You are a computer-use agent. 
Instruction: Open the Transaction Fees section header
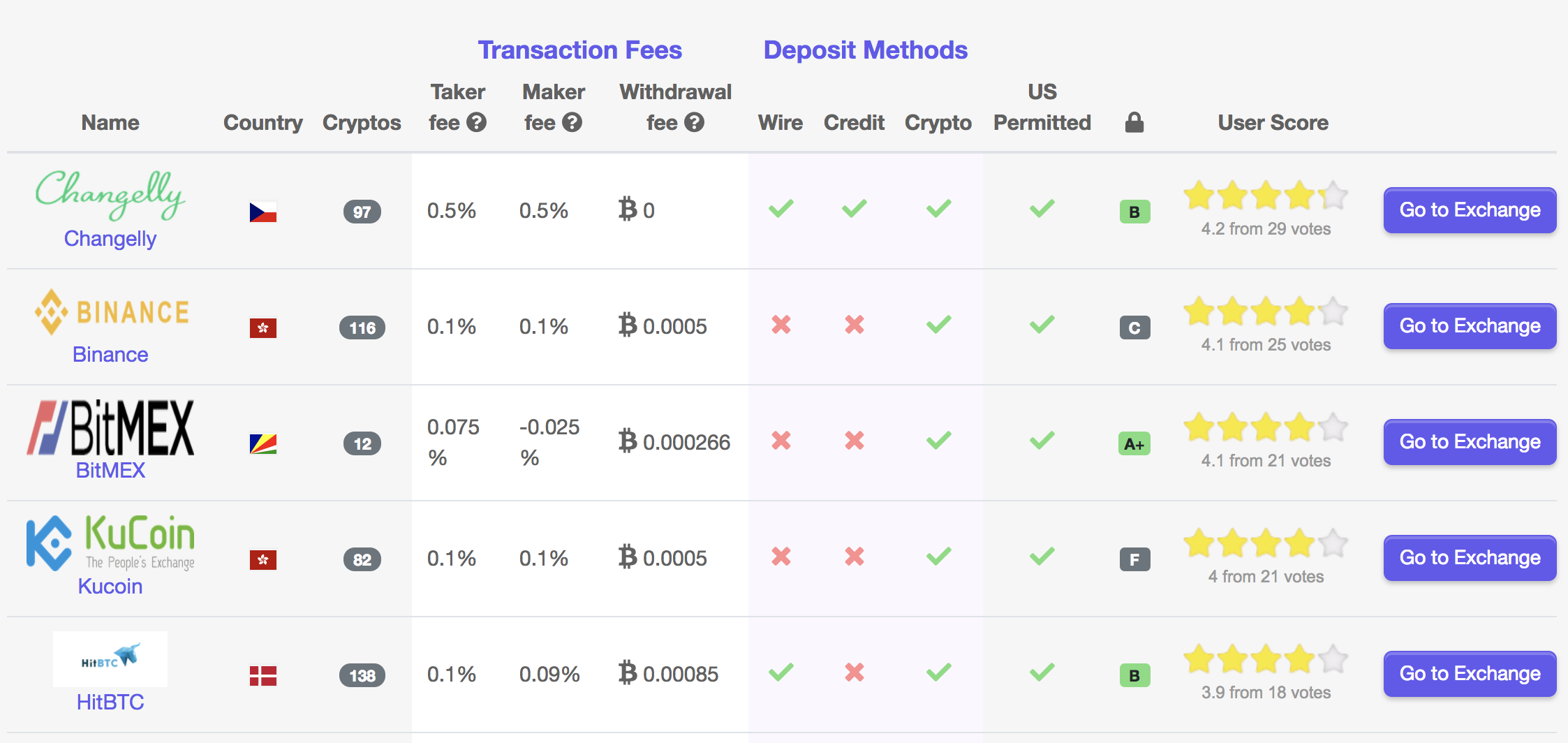(x=579, y=49)
